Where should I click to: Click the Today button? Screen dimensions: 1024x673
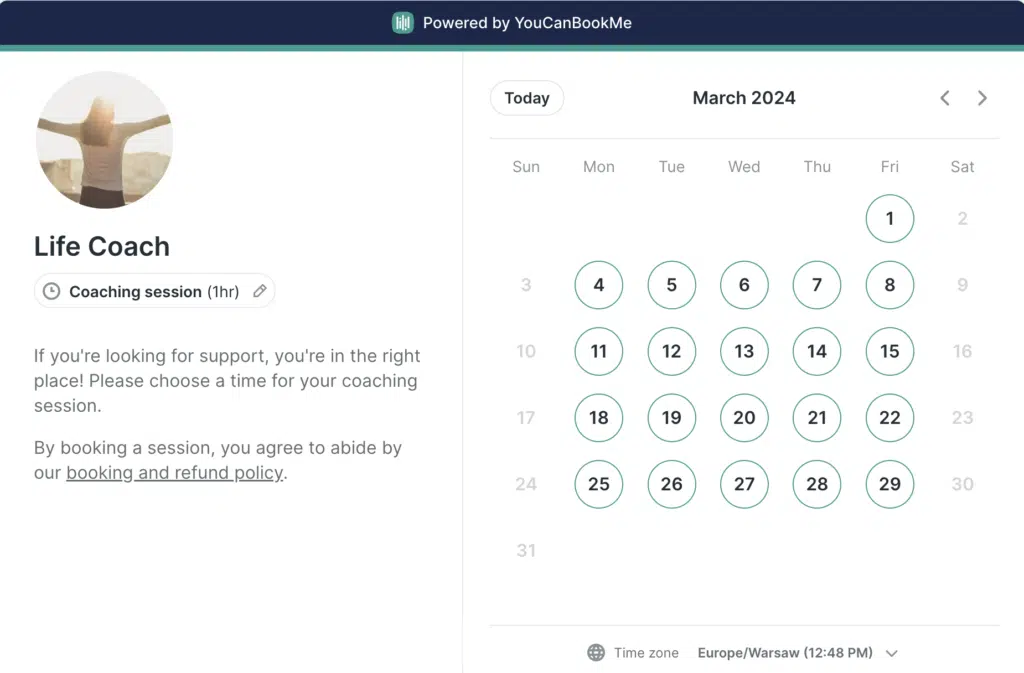point(526,98)
